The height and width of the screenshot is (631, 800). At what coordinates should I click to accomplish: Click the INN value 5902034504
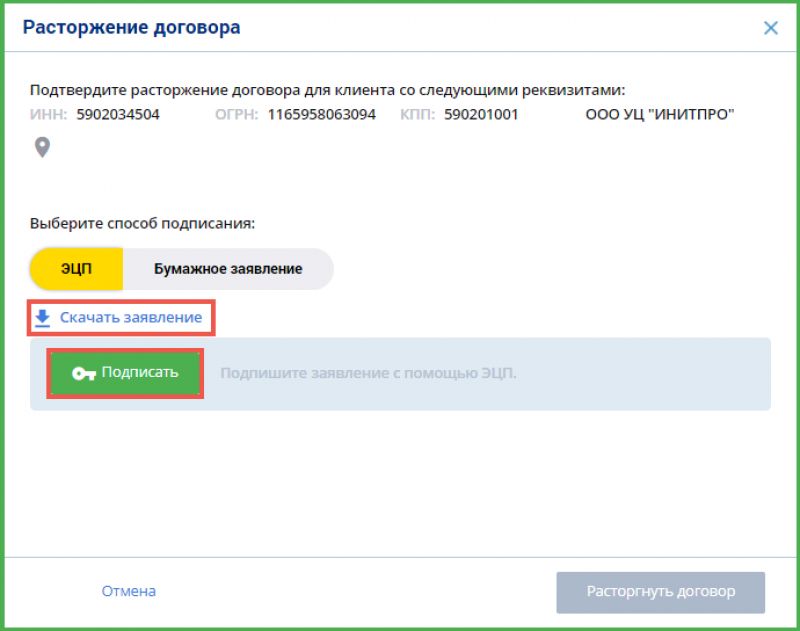(x=118, y=114)
